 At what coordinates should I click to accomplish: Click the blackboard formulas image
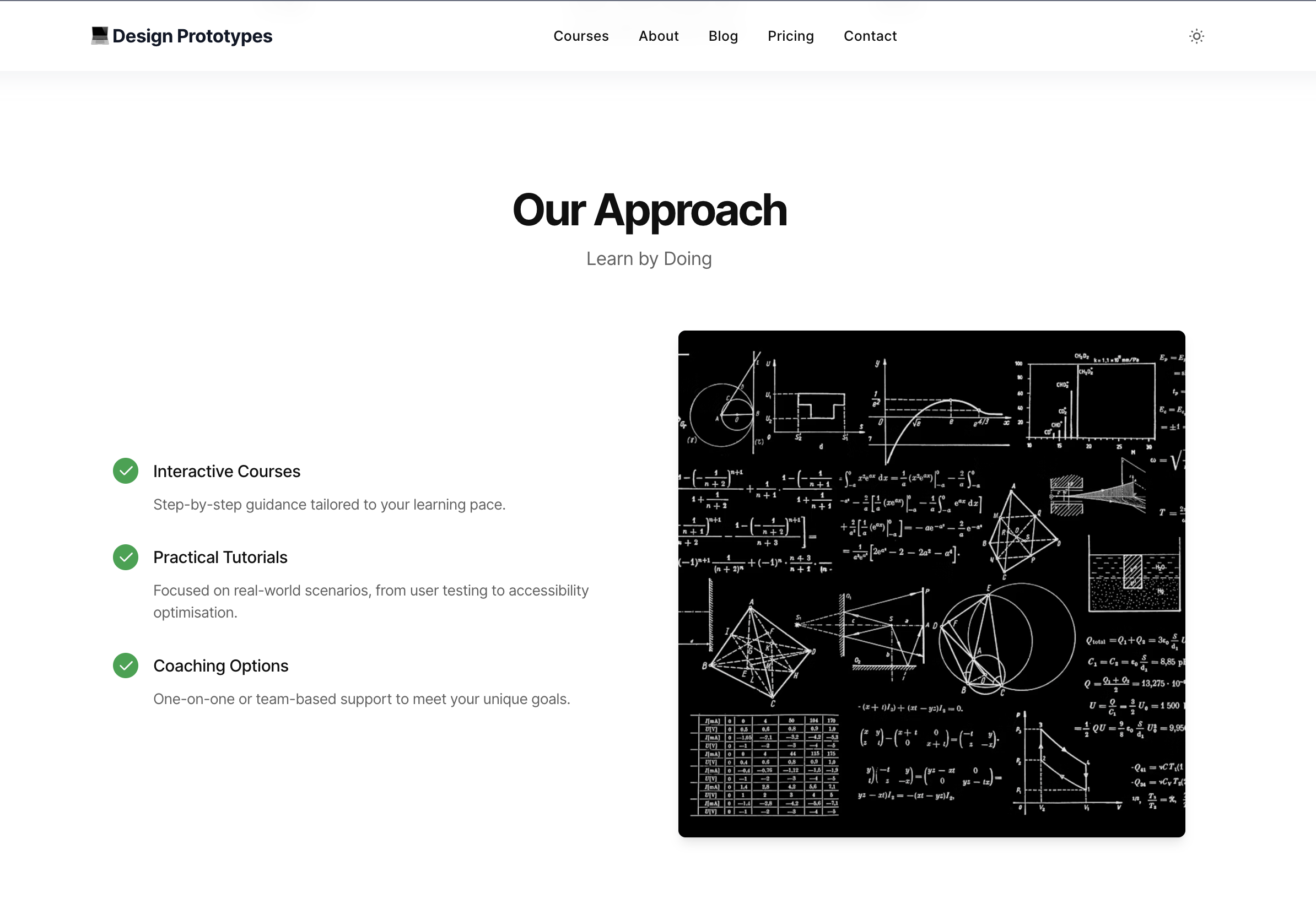click(930, 583)
